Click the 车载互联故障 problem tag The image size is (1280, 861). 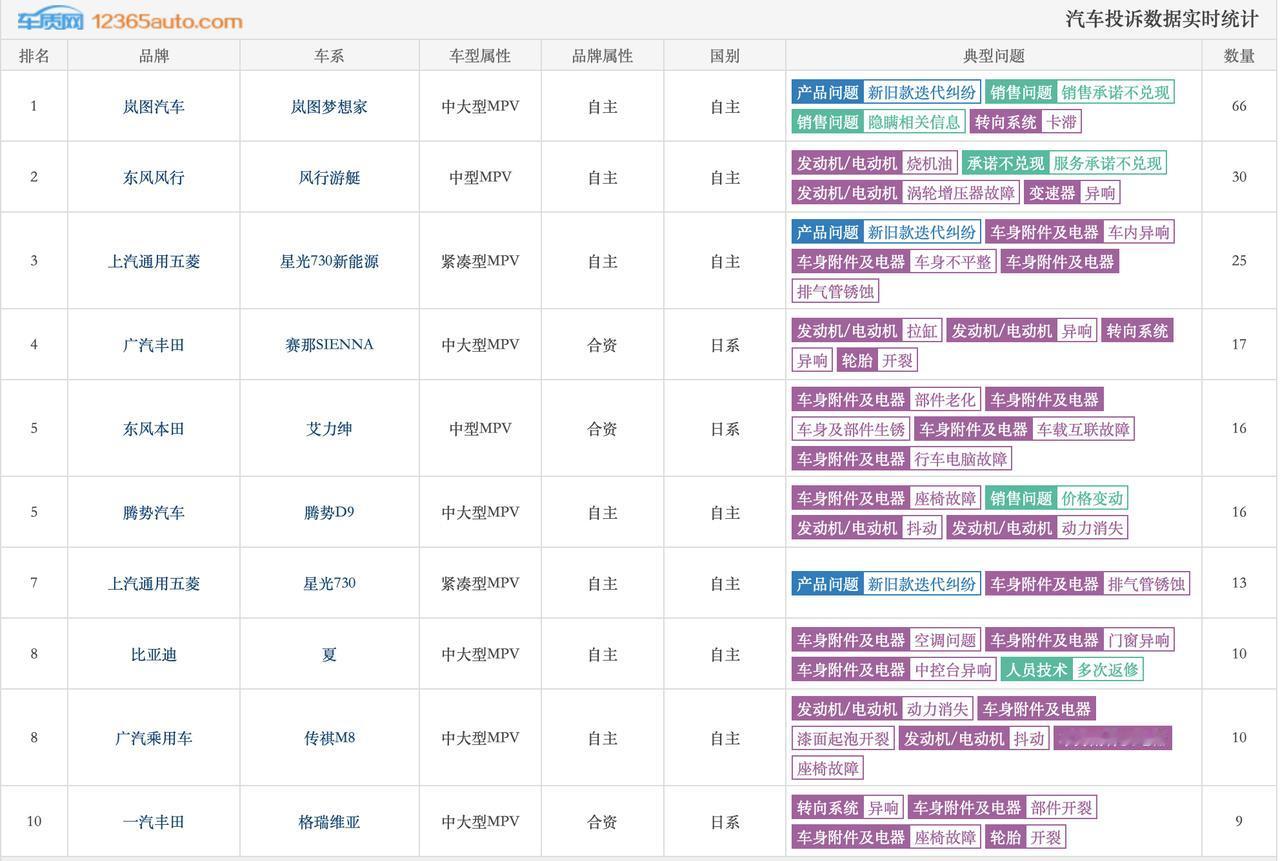point(1083,429)
